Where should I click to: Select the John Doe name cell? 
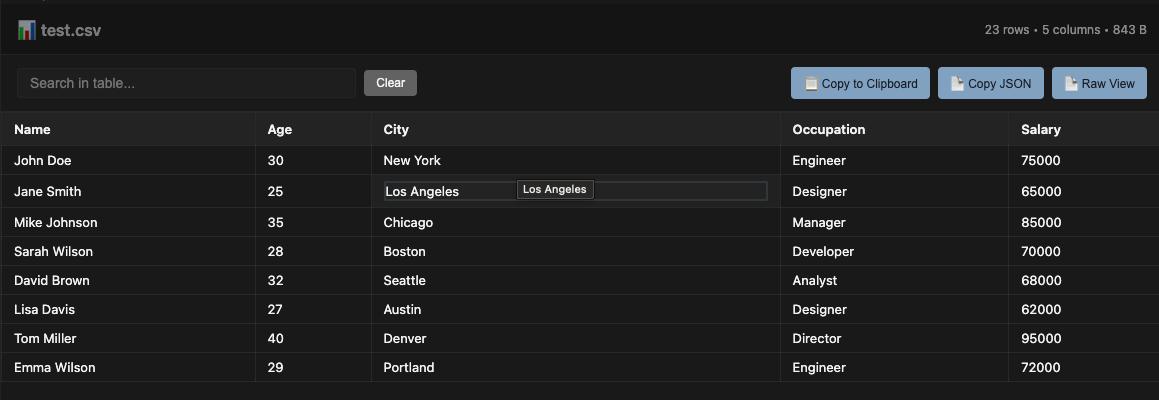43,160
